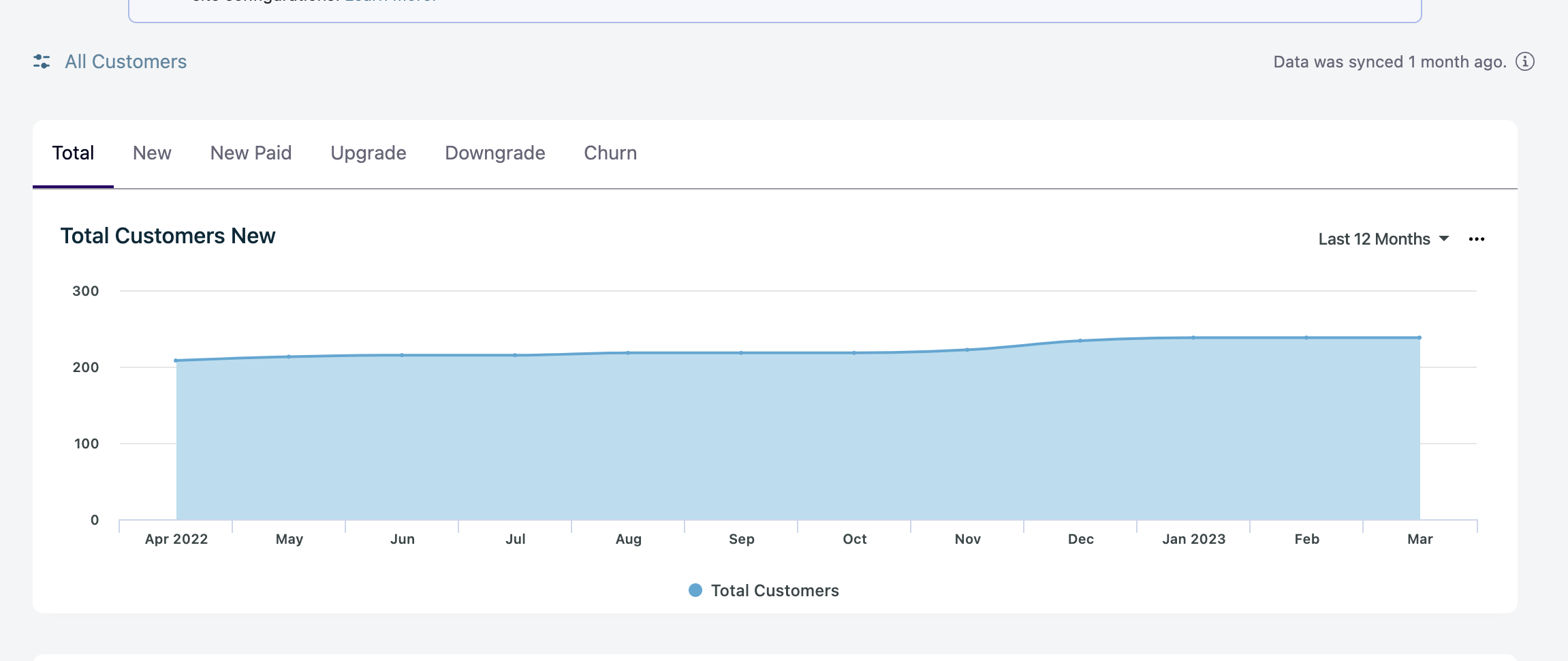Click the Last 12 Months dropdown arrow
The image size is (1568, 661).
(x=1444, y=239)
